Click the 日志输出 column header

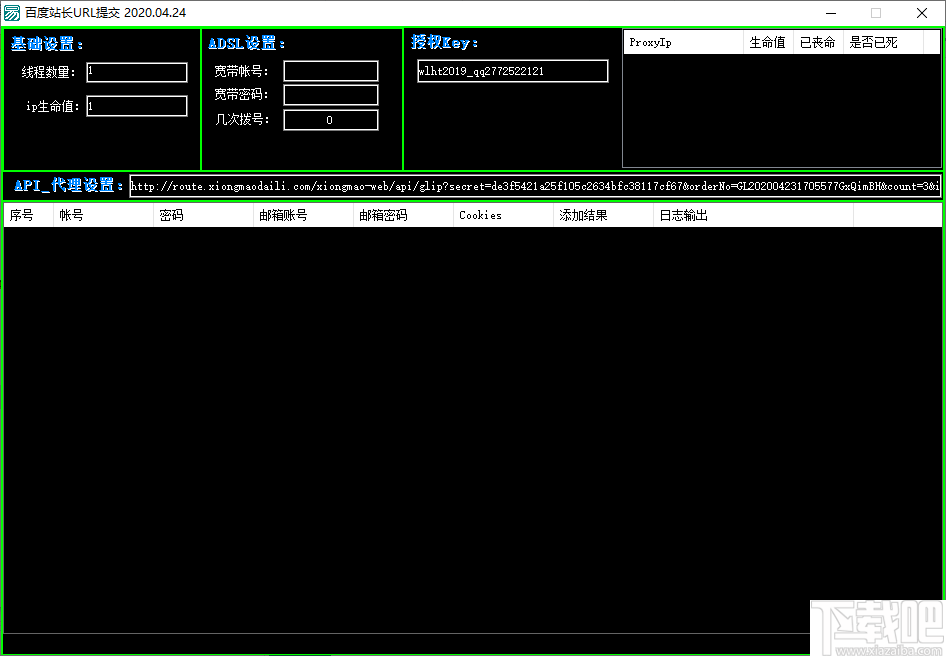click(x=754, y=215)
